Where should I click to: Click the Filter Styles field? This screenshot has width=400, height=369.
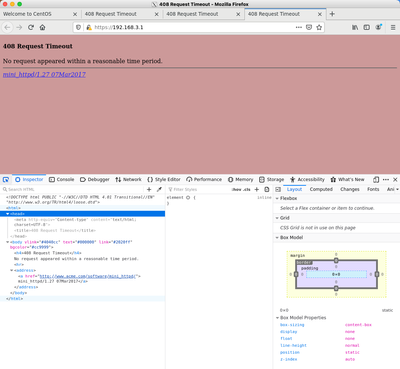[x=198, y=189]
